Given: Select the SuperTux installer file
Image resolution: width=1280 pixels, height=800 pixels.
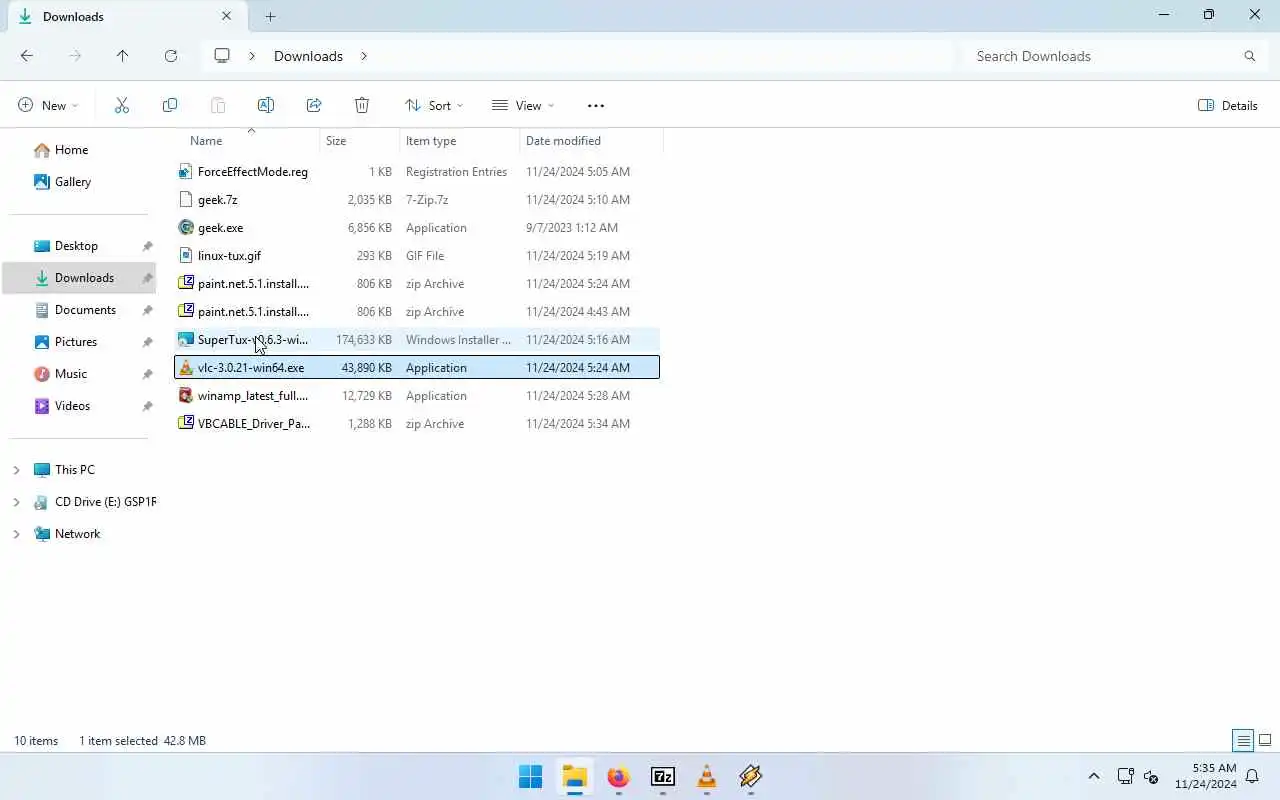Looking at the screenshot, I should 417,340.
